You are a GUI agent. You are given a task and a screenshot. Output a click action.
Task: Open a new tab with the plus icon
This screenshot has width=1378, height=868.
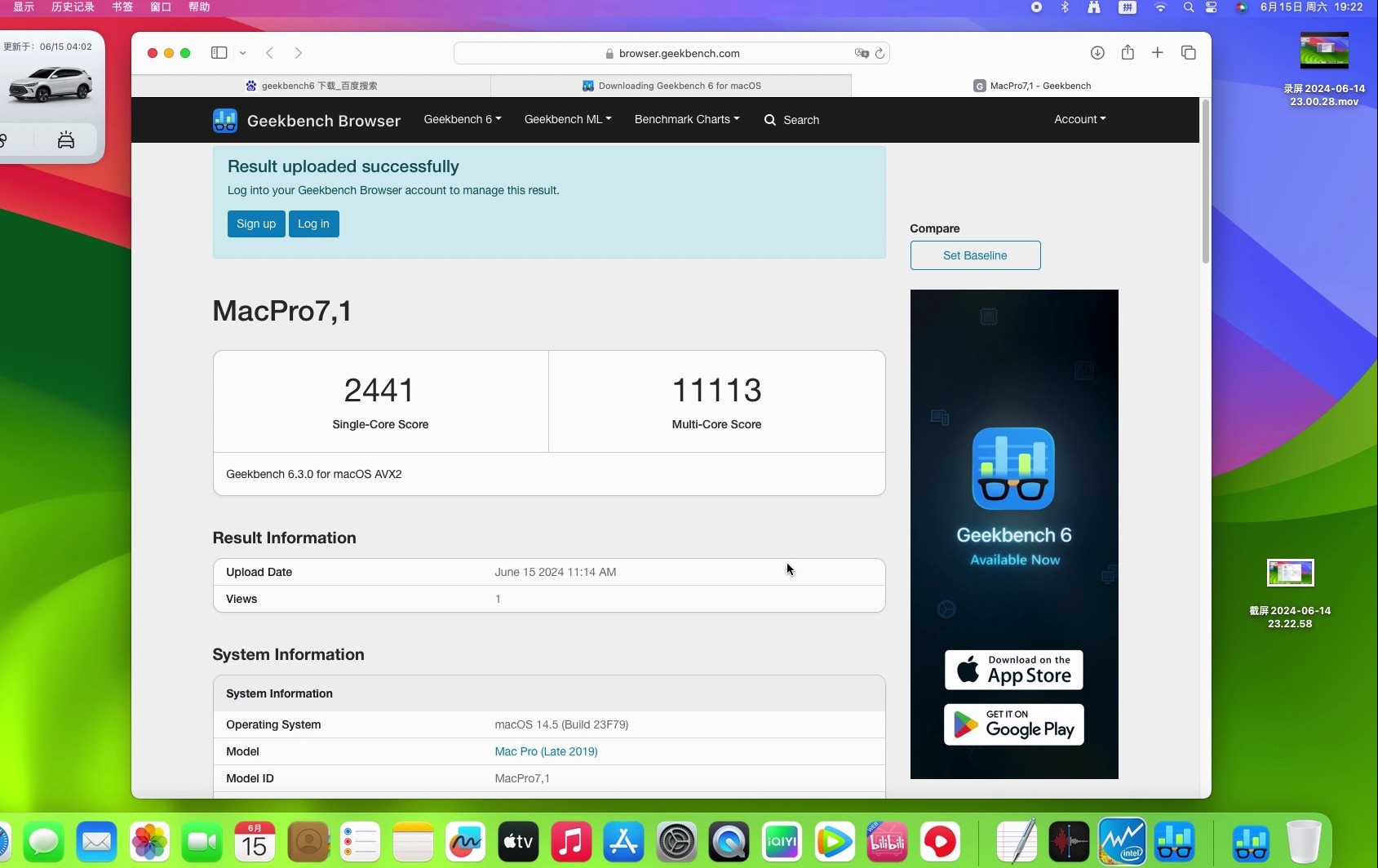pyautogui.click(x=1157, y=52)
